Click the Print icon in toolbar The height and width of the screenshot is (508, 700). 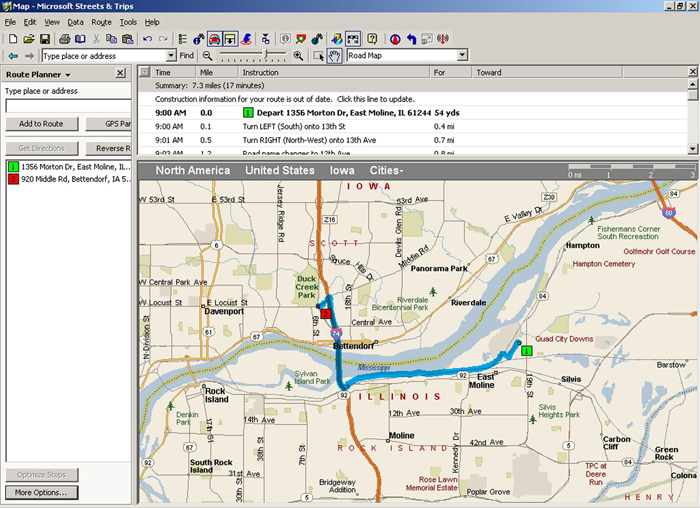(x=63, y=39)
